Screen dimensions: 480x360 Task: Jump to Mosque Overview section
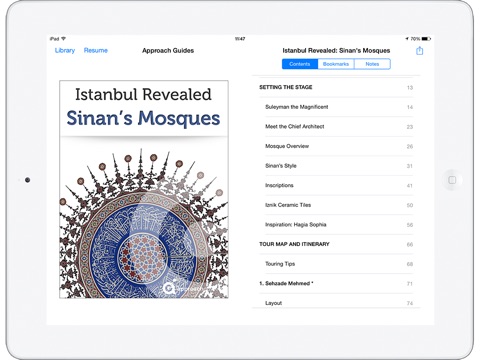tap(339, 146)
